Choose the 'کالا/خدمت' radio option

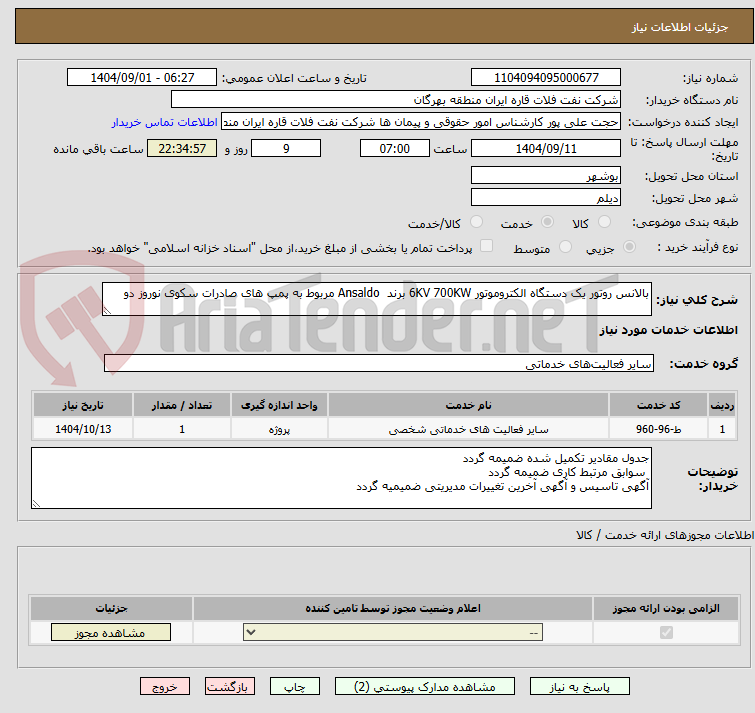click(476, 222)
